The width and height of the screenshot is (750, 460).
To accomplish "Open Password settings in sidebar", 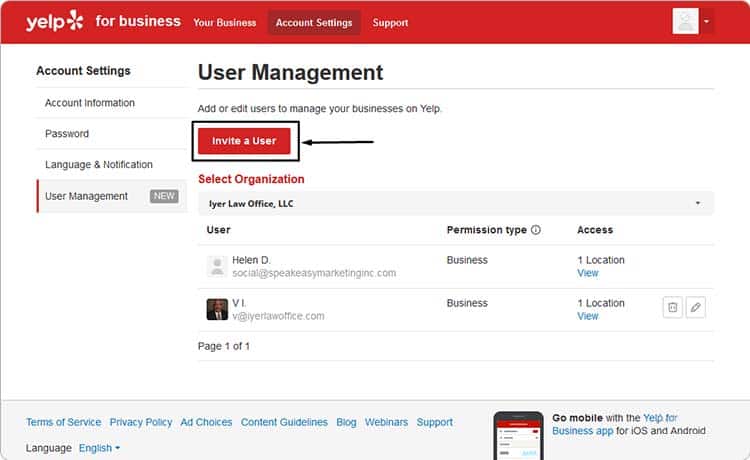I will pos(67,133).
